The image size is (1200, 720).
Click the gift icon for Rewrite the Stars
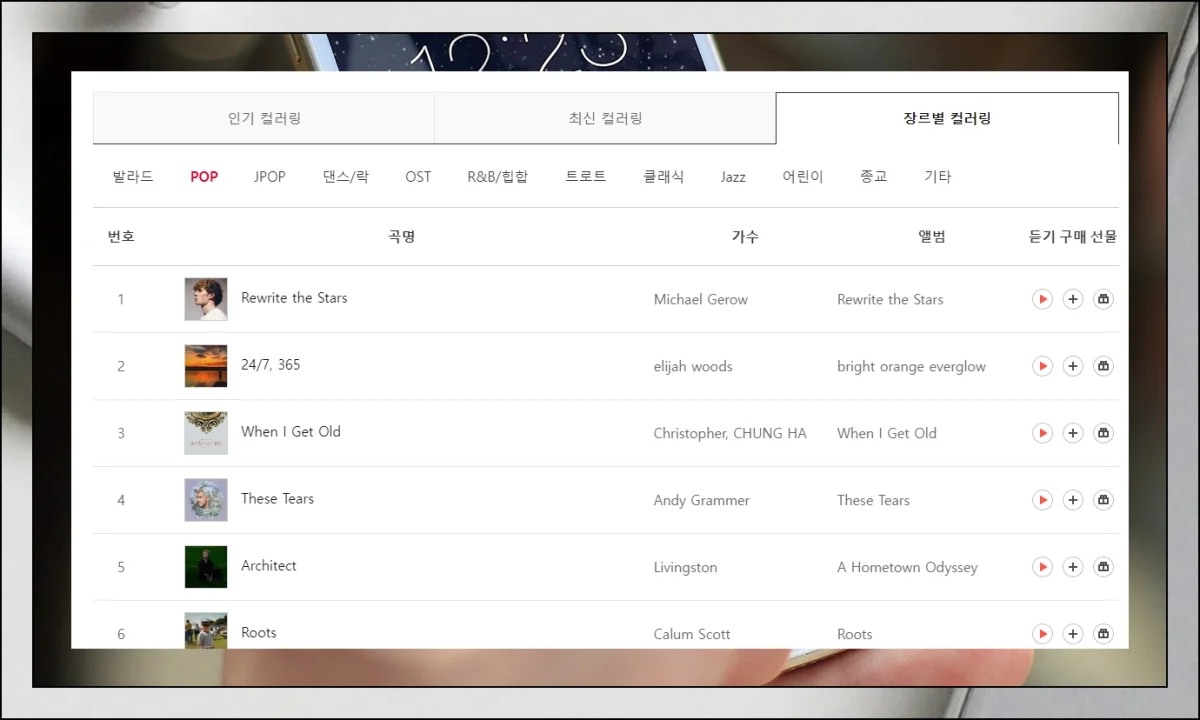click(x=1103, y=299)
